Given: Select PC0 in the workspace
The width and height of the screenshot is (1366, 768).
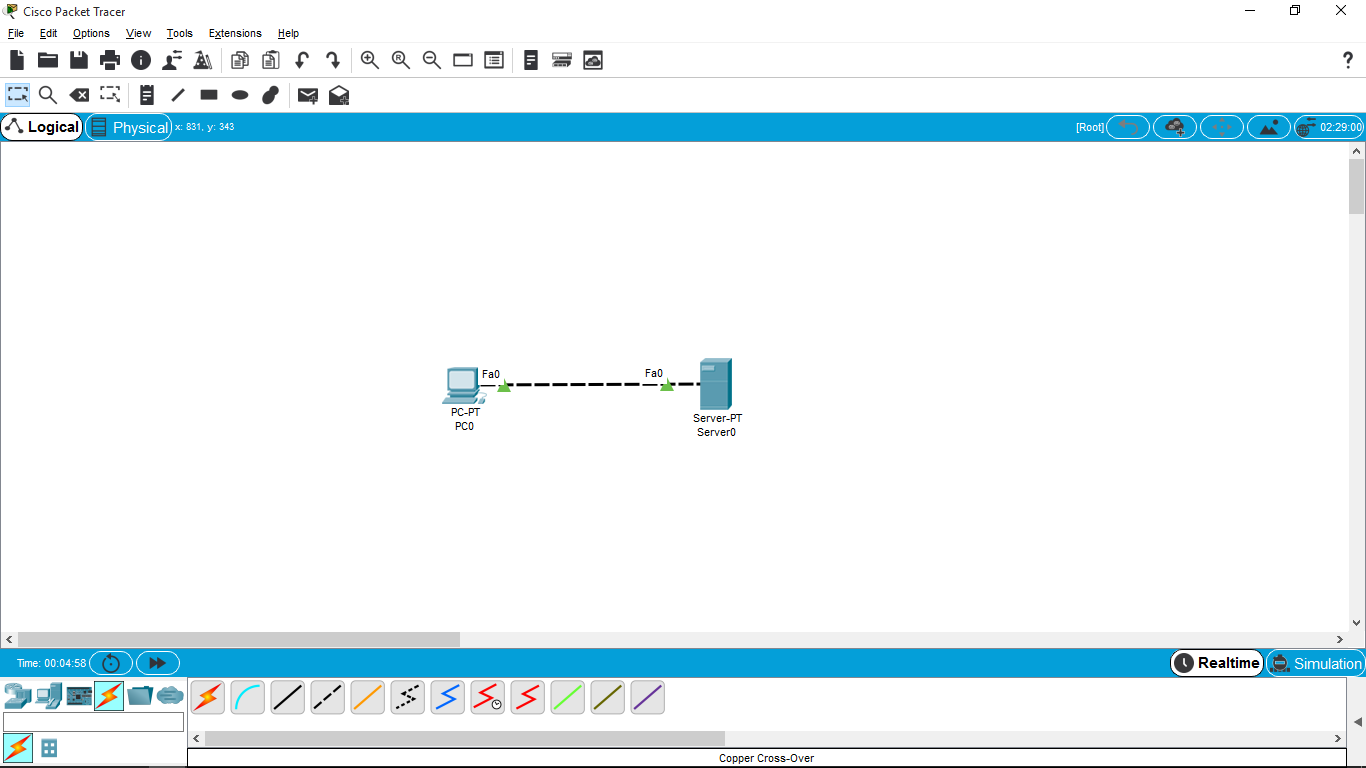Looking at the screenshot, I should click(462, 385).
